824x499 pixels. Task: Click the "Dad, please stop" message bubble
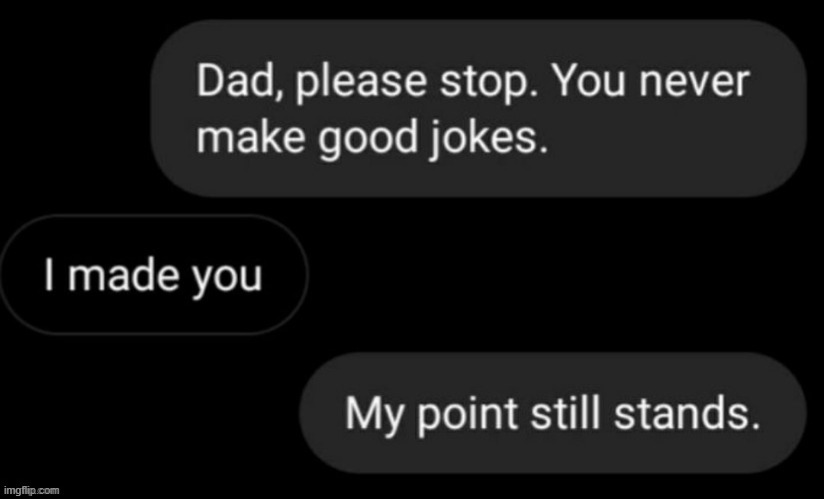[x=478, y=108]
